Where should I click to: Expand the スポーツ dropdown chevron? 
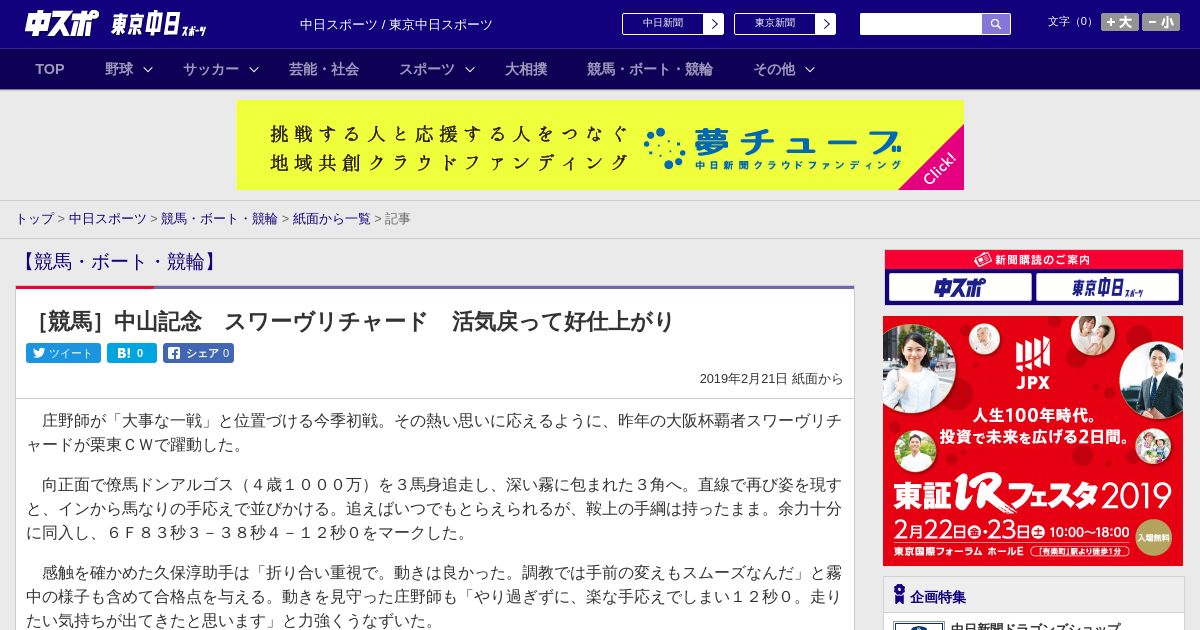470,69
